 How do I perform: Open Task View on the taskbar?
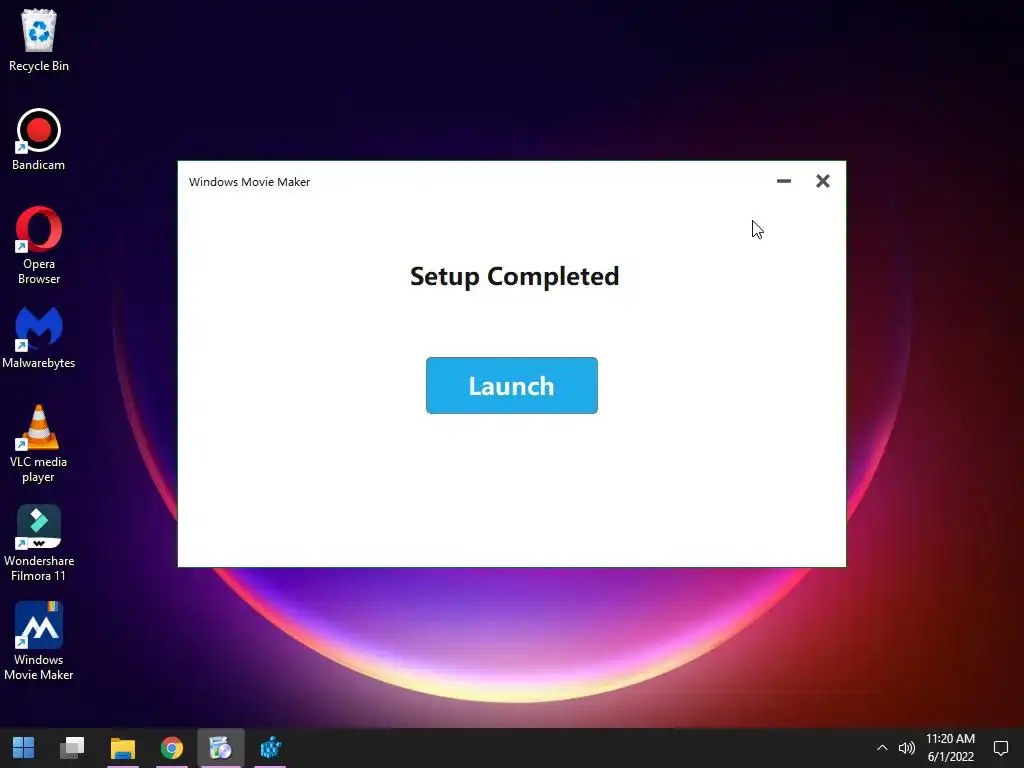(x=72, y=748)
